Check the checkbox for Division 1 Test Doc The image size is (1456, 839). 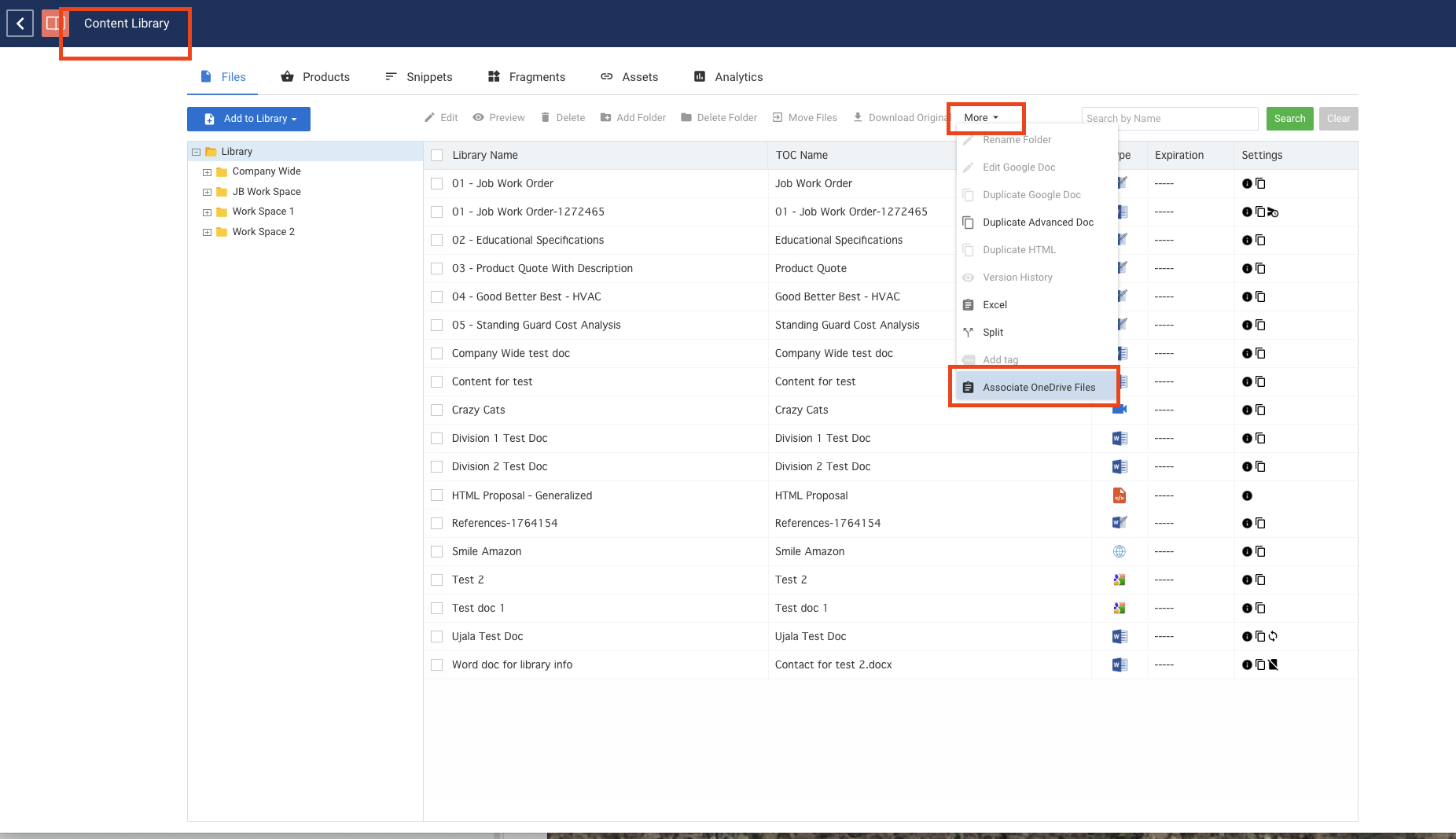click(x=437, y=438)
